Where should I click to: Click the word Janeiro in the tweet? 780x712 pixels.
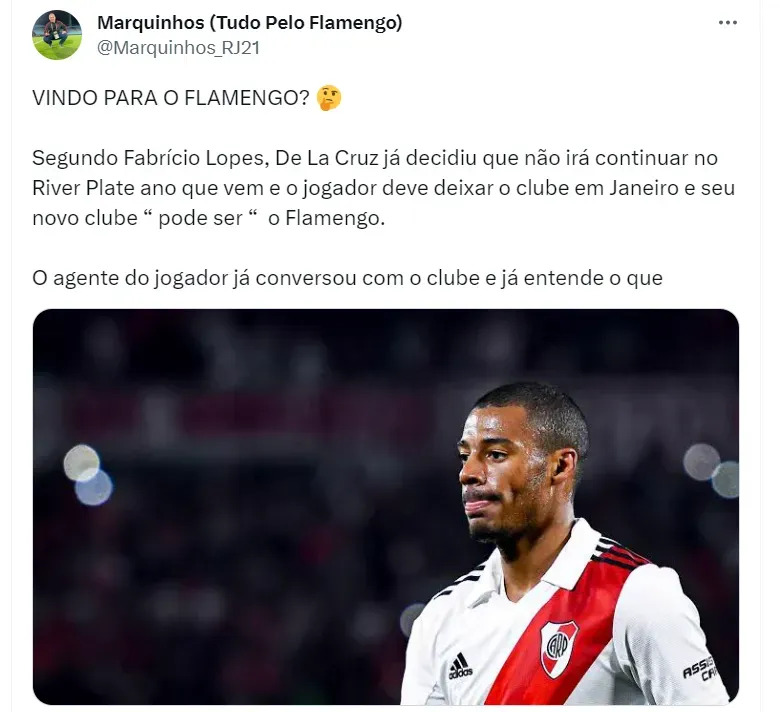(x=644, y=188)
